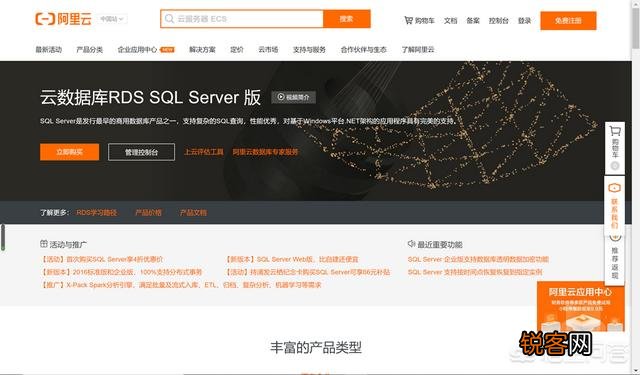
Task: Open the 企业应用中心 menu
Action: pos(137,50)
